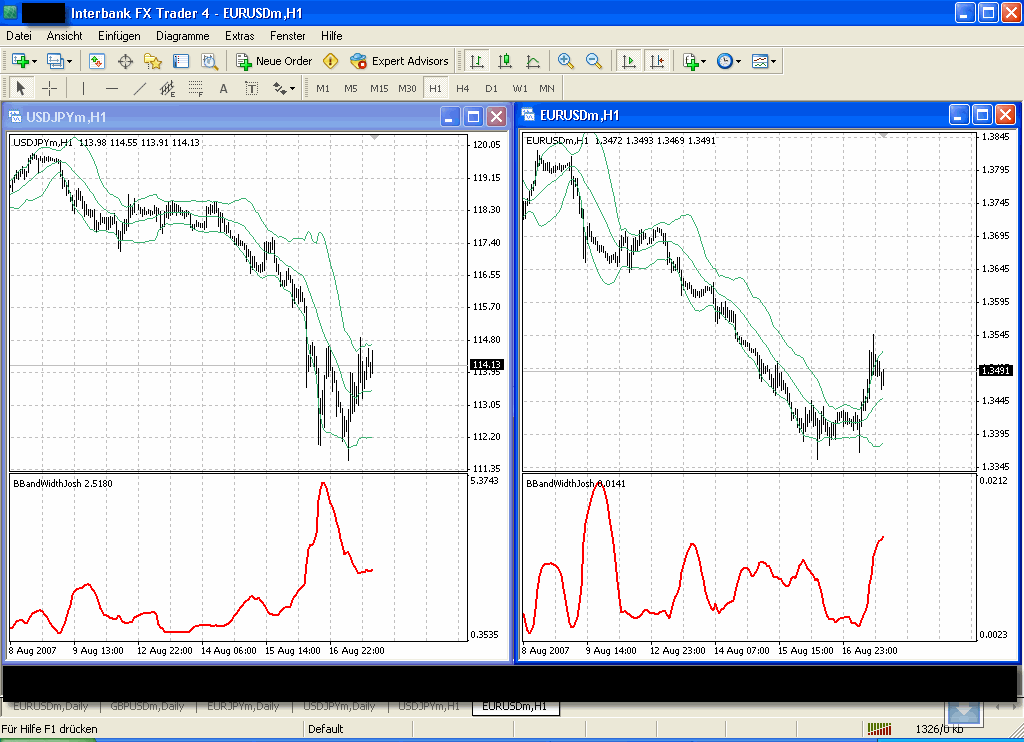Click the Neue Order button
Image resolution: width=1024 pixels, height=742 pixels.
274,61
